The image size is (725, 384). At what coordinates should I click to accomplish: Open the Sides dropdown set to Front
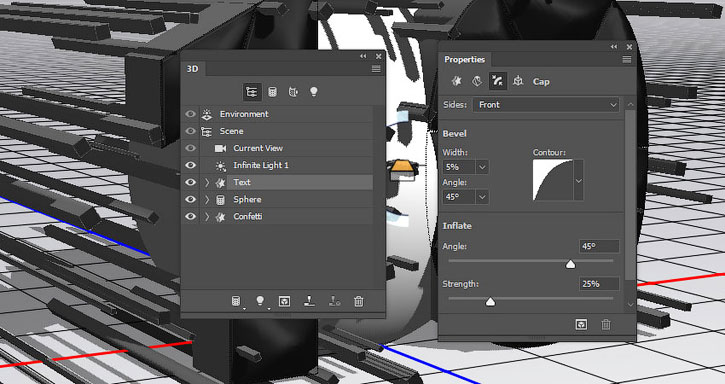click(546, 105)
